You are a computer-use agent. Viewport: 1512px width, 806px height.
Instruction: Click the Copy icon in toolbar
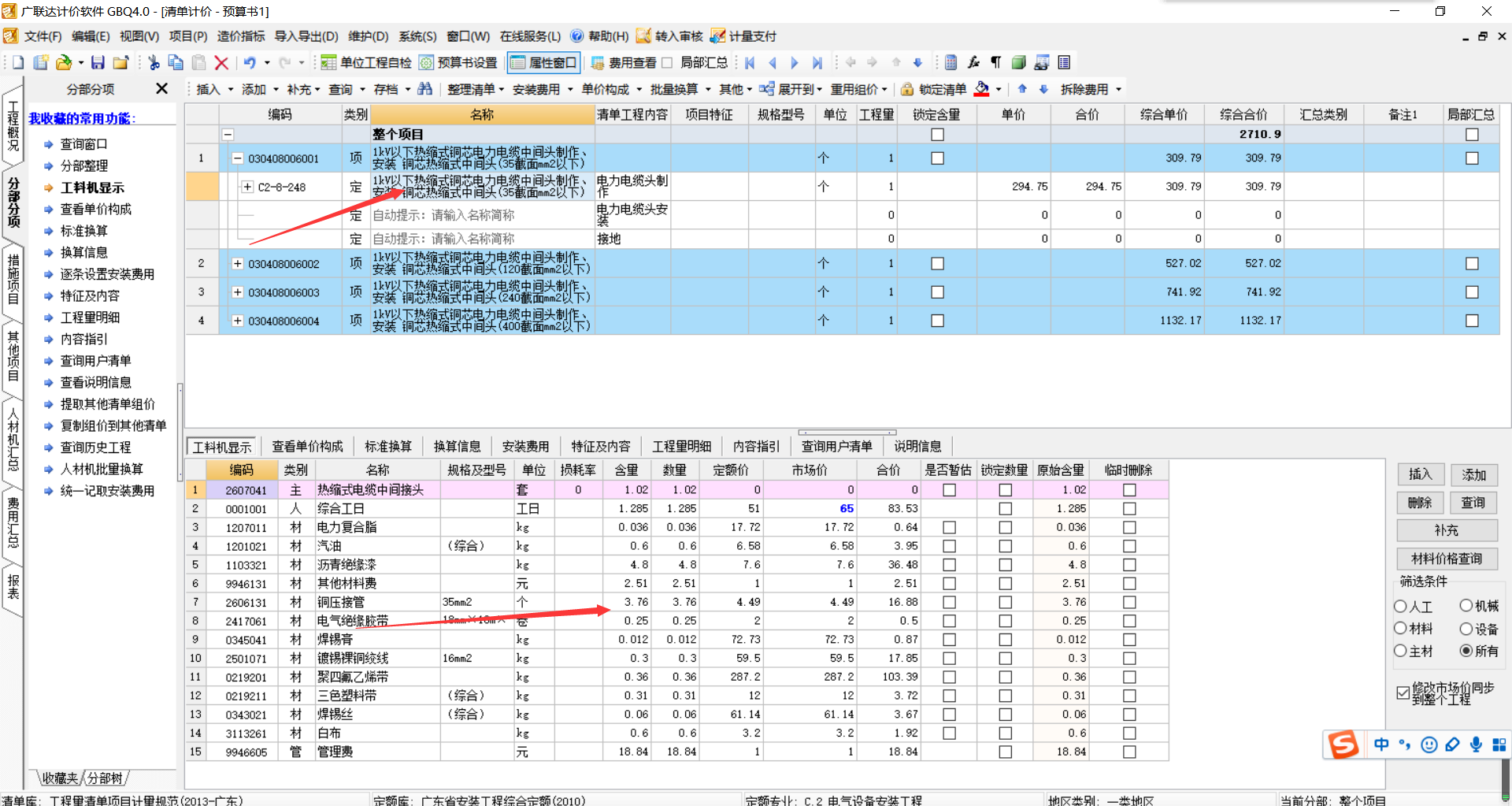176,63
